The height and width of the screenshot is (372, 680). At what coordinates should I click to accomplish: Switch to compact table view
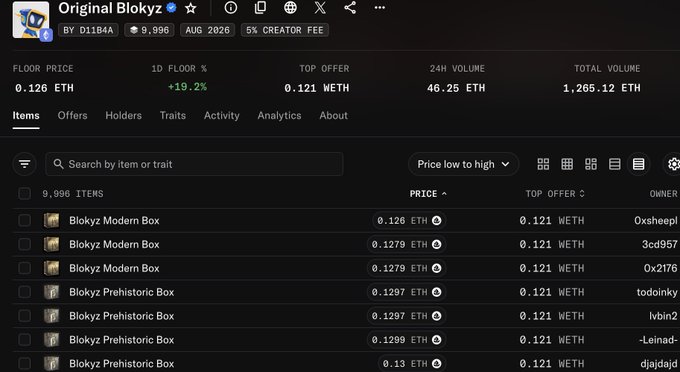click(638, 164)
